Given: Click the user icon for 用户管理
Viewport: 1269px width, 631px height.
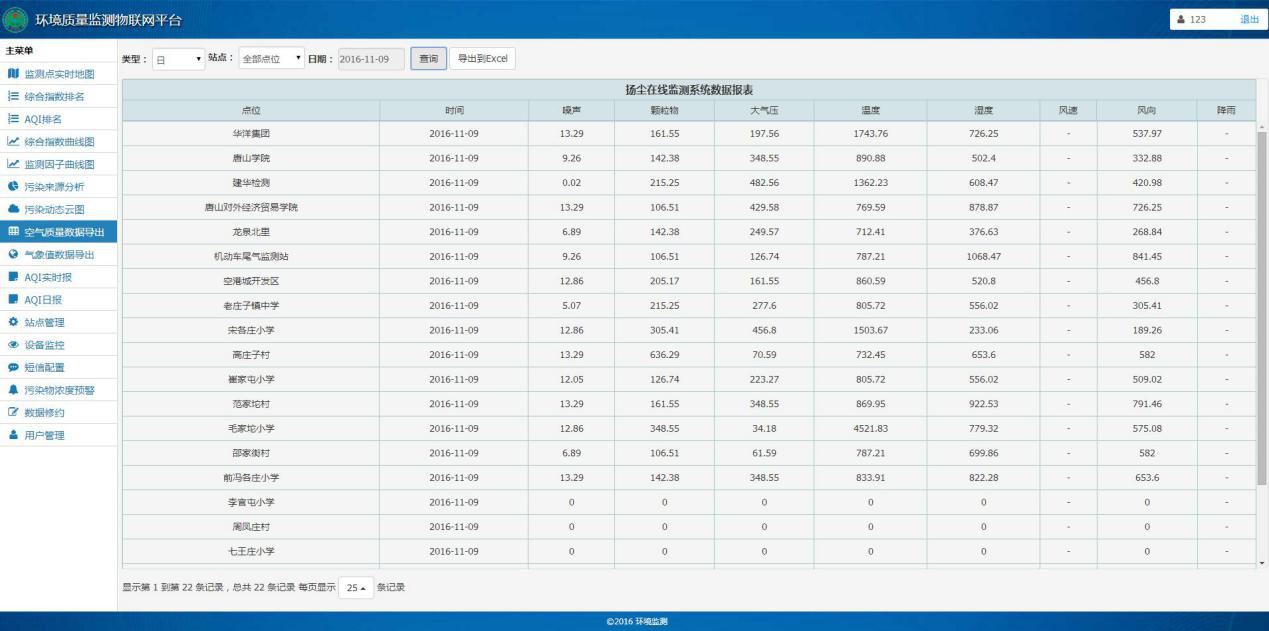Looking at the screenshot, I should [13, 435].
